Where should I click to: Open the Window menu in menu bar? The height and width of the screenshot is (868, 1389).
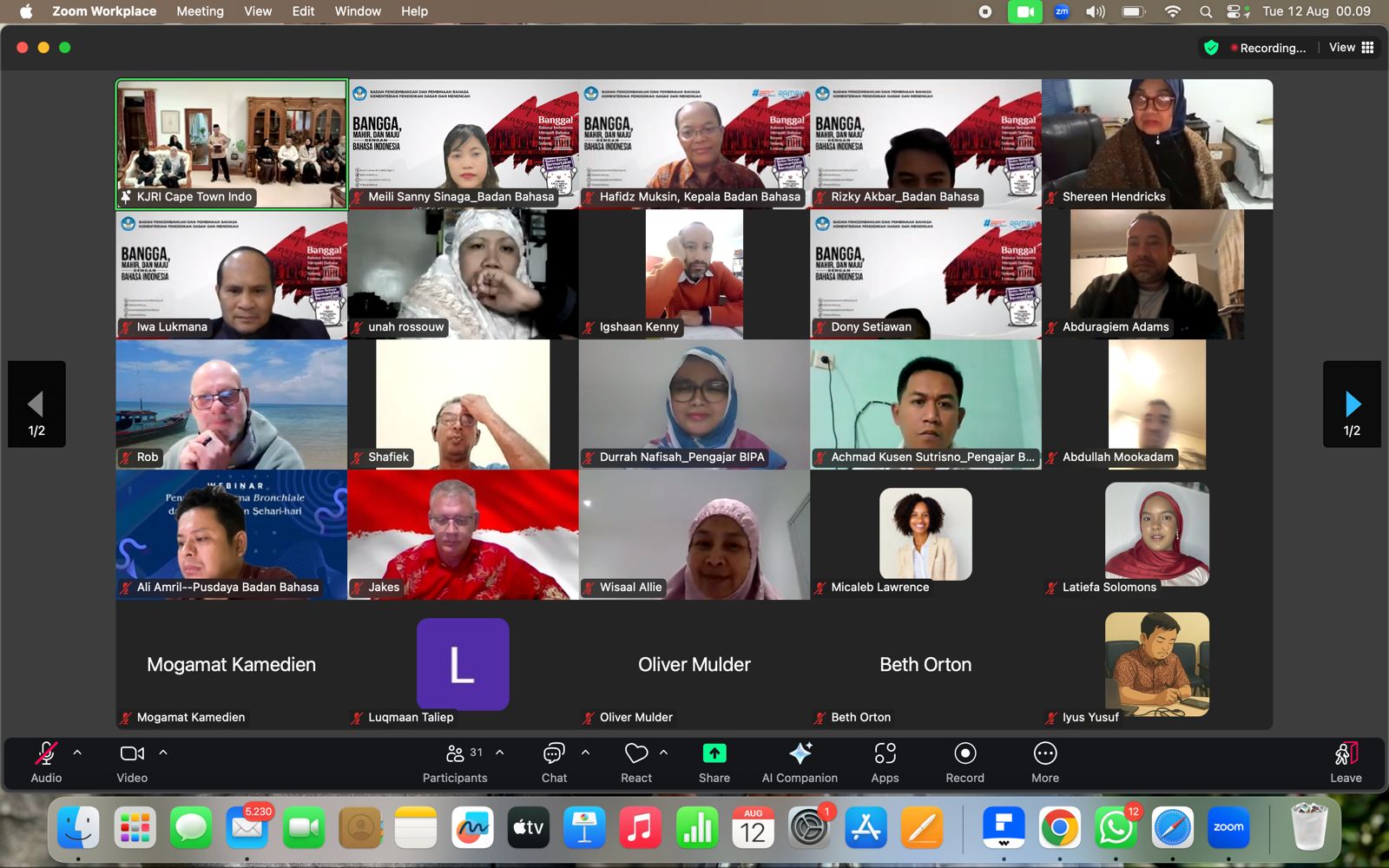point(358,11)
